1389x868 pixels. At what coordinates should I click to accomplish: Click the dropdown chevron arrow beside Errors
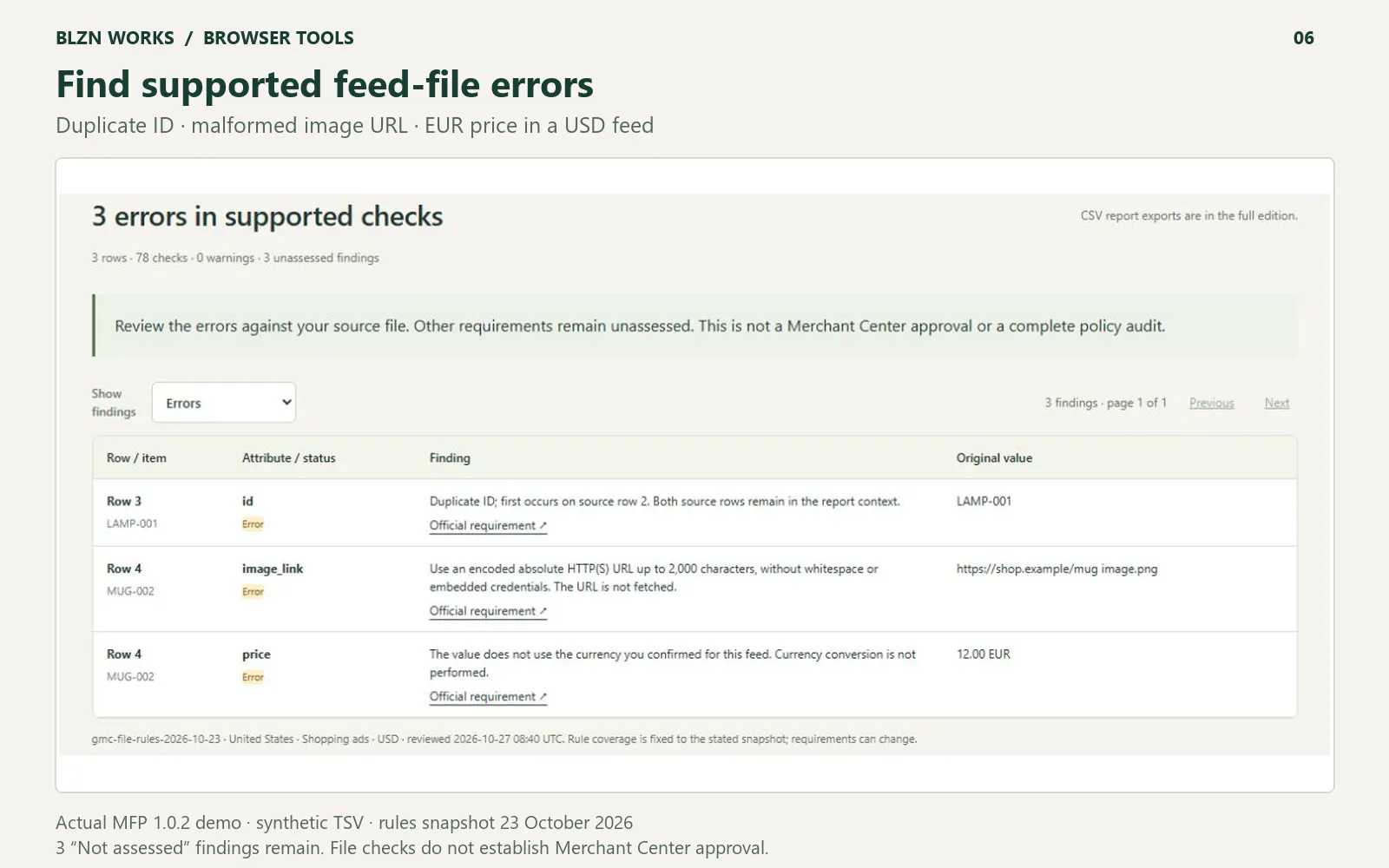click(286, 403)
